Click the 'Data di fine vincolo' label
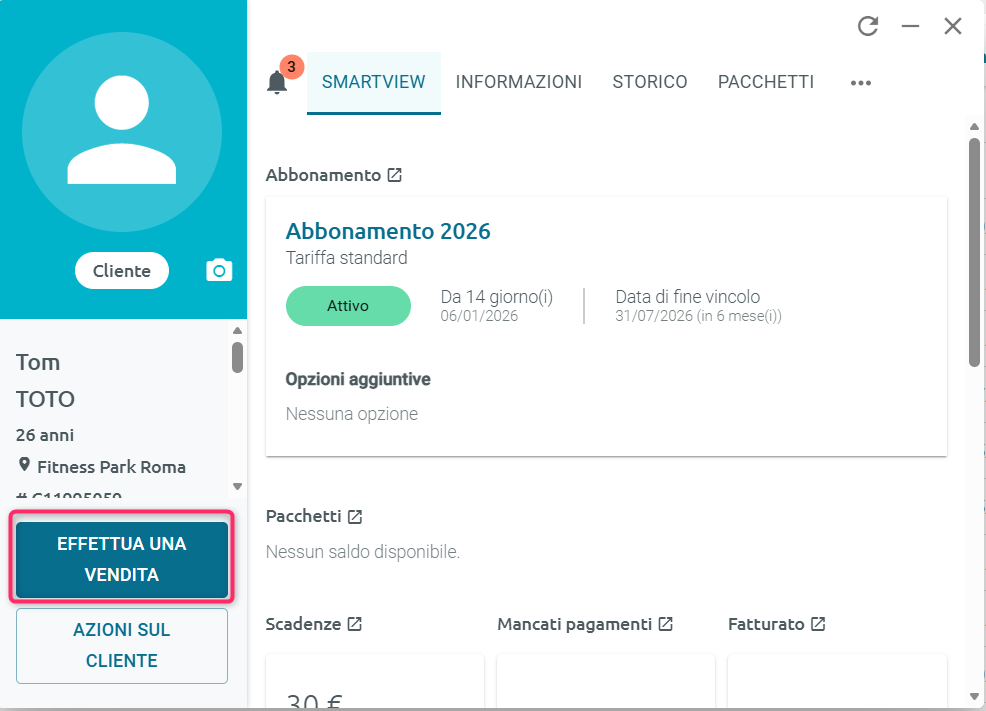Image resolution: width=986 pixels, height=711 pixels. click(687, 297)
